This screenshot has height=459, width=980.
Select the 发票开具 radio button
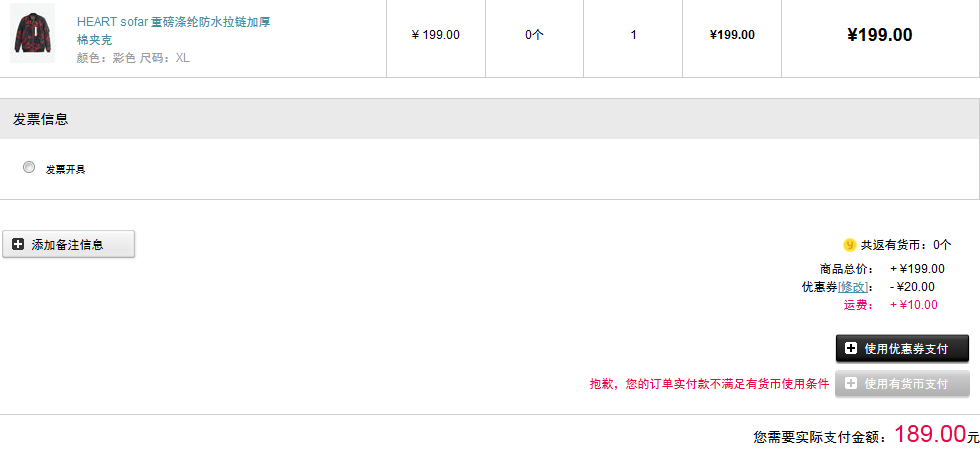[x=29, y=167]
